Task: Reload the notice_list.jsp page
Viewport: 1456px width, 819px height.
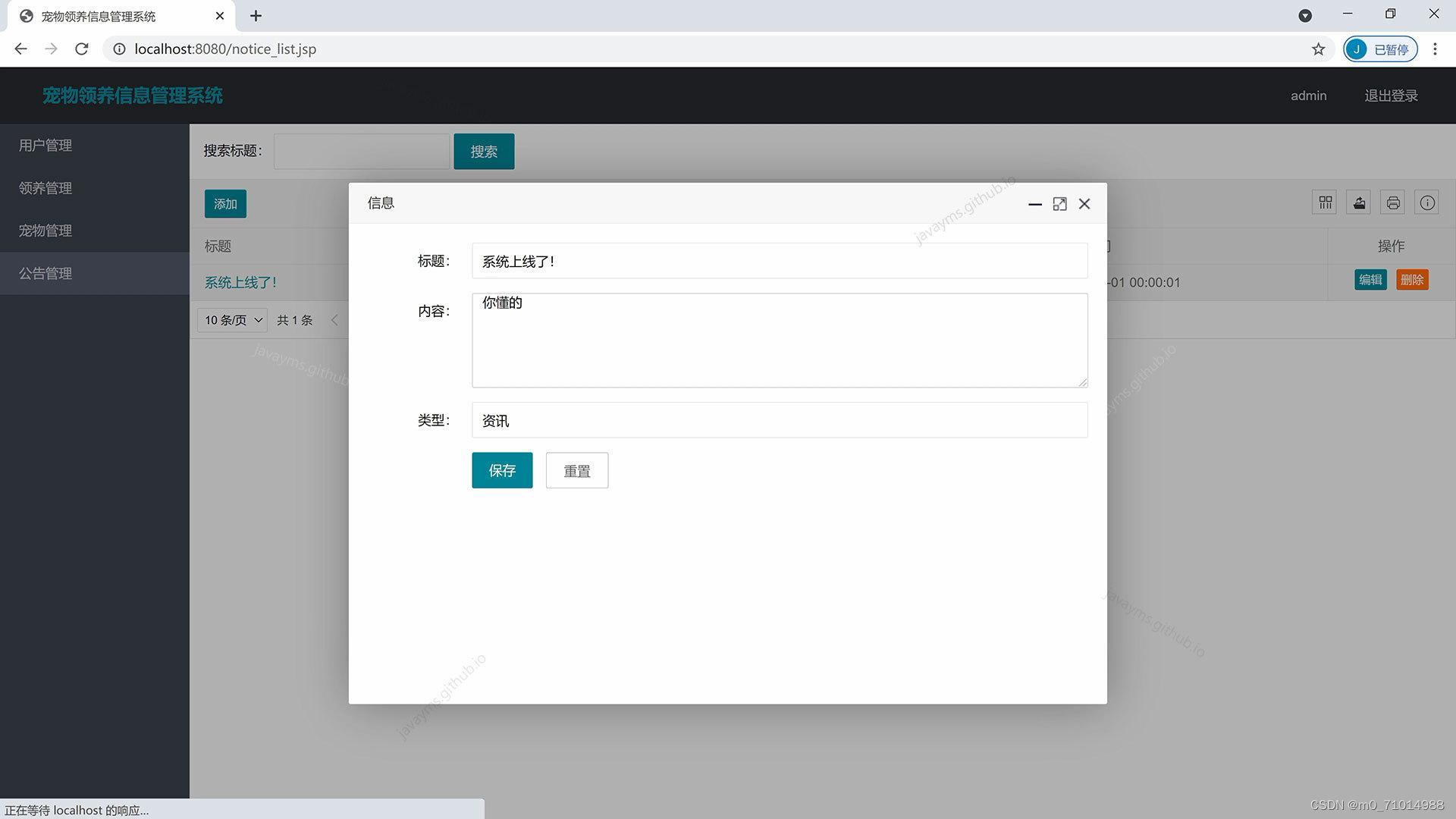Action: tap(82, 49)
